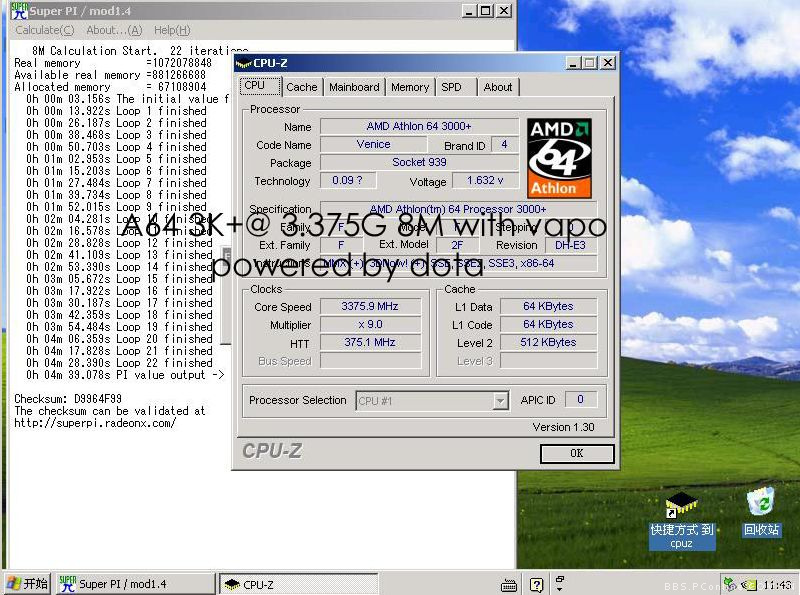
Task: Click L1 Code value 64 KBytes
Action: (548, 325)
